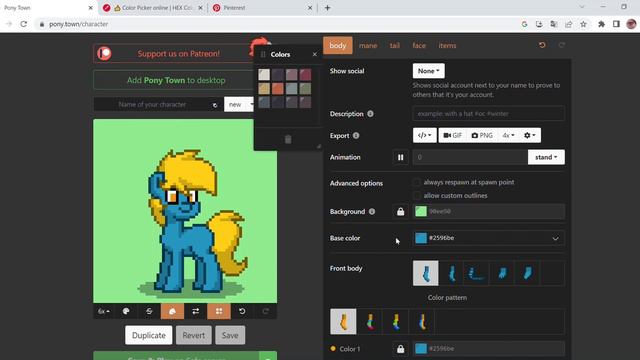Toggle the Background lock button

400,211
